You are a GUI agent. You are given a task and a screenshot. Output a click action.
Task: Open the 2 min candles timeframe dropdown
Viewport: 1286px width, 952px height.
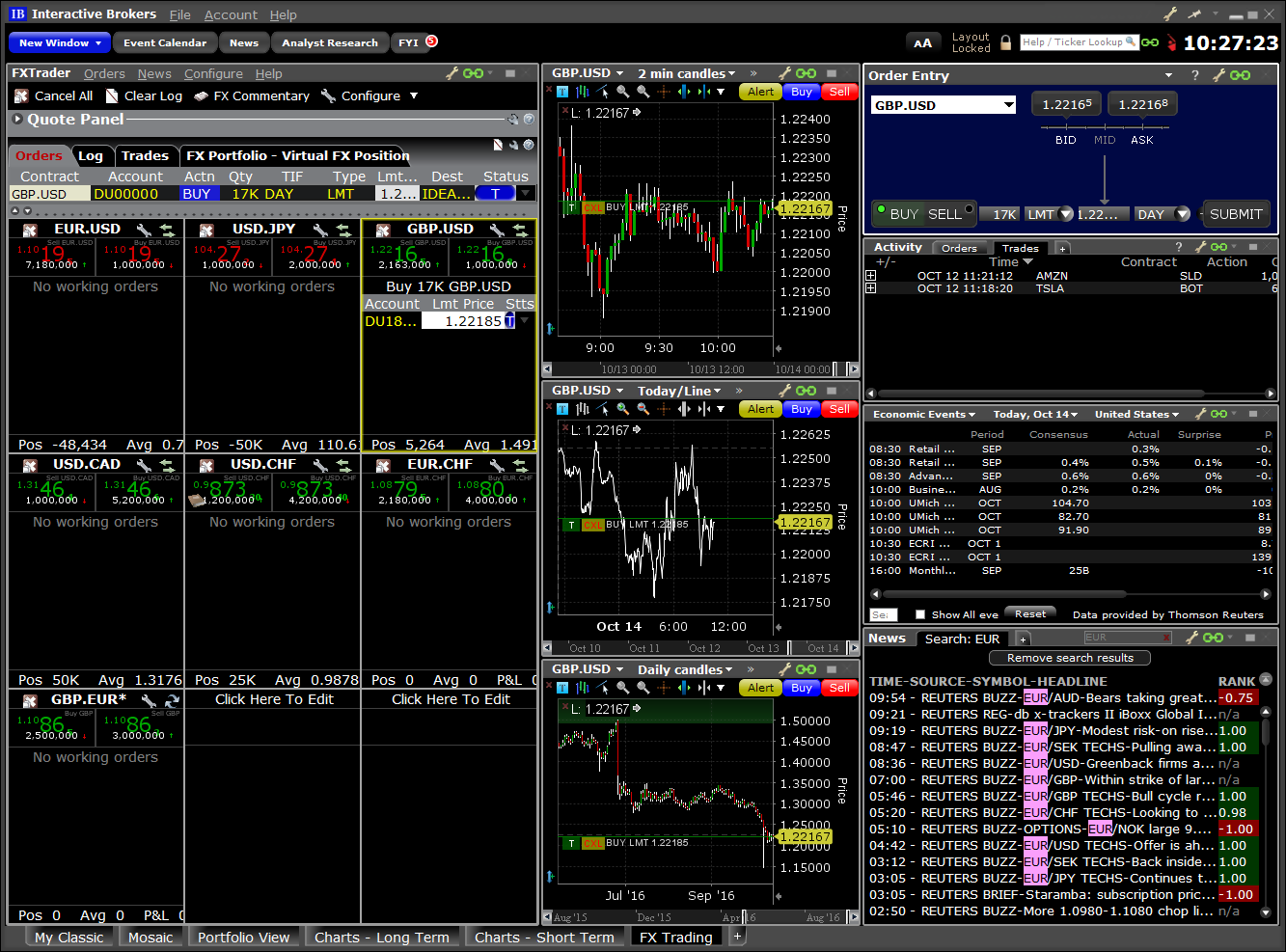(686, 72)
